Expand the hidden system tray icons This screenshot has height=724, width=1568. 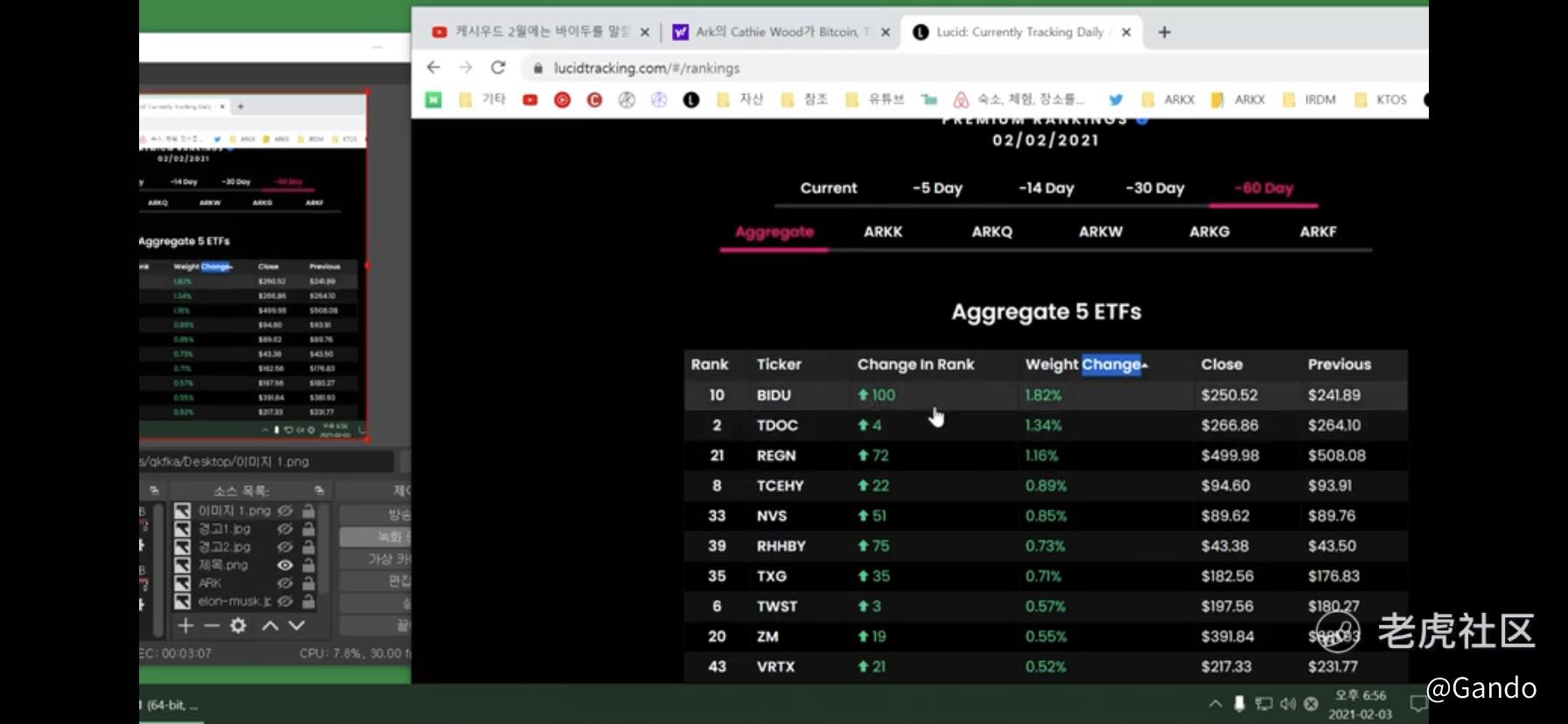point(1215,703)
